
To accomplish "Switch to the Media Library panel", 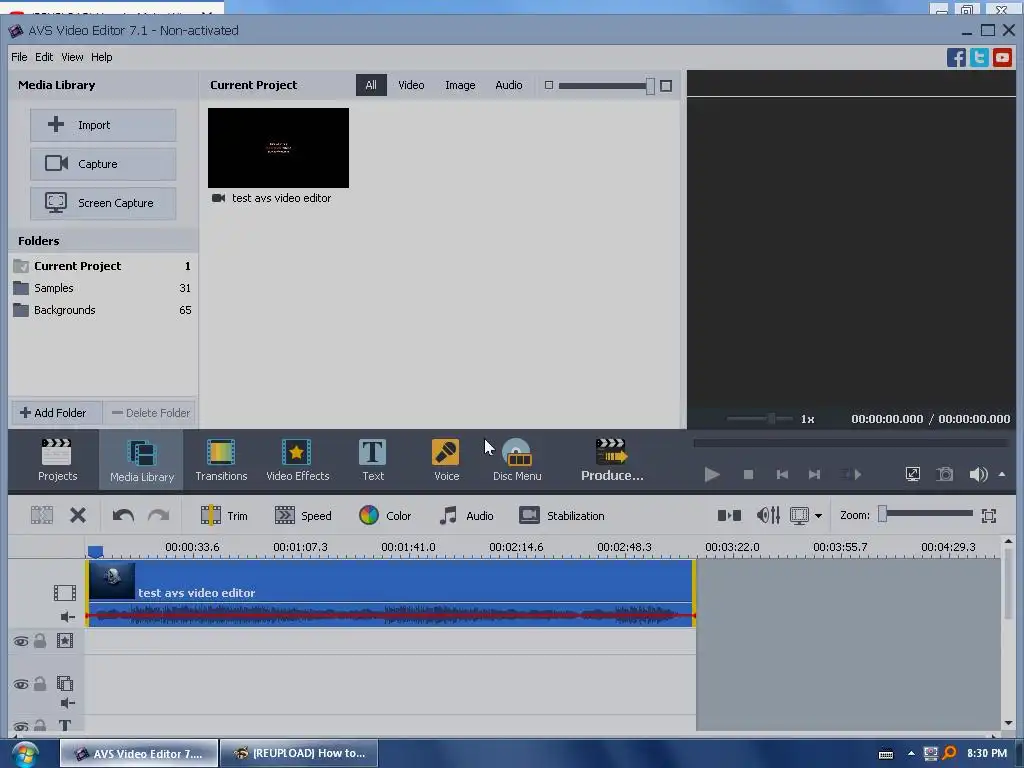I will [x=142, y=460].
